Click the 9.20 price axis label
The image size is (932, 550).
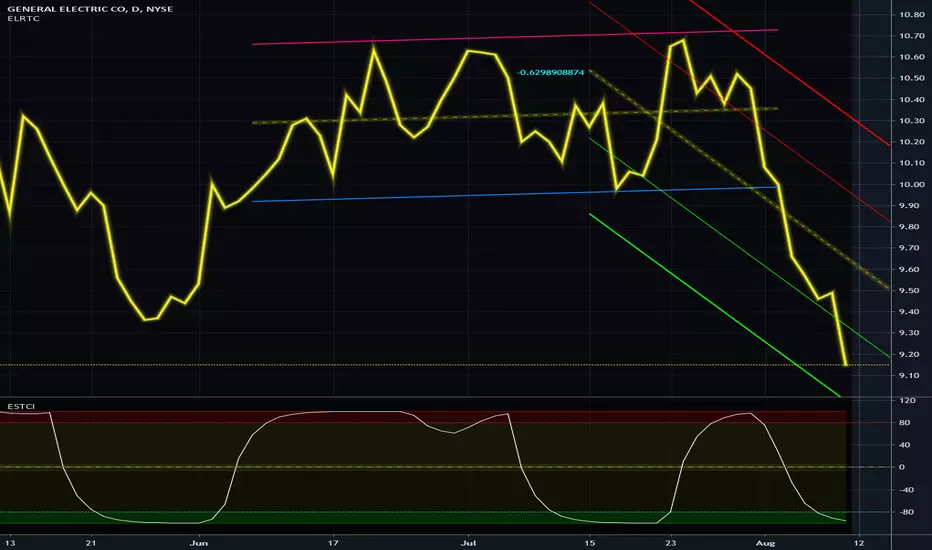[911, 354]
